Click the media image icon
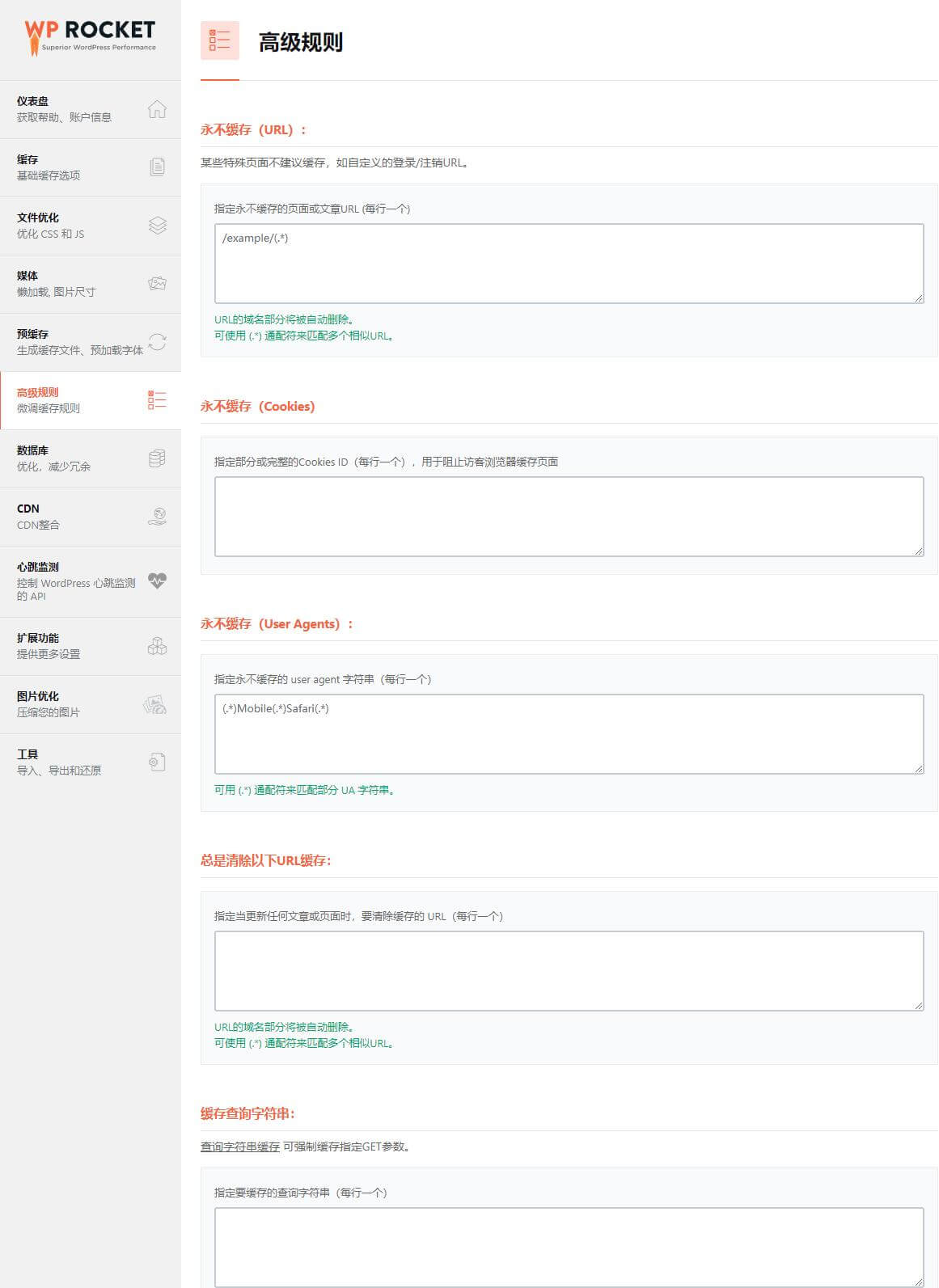Viewport: 939px width, 1288px height. (x=157, y=284)
